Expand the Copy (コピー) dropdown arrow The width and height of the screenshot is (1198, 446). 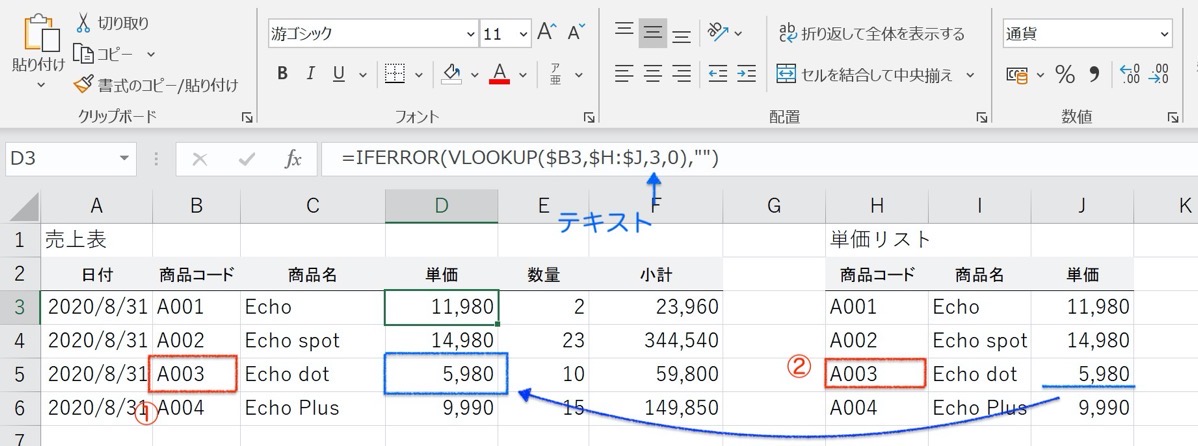click(x=151, y=54)
